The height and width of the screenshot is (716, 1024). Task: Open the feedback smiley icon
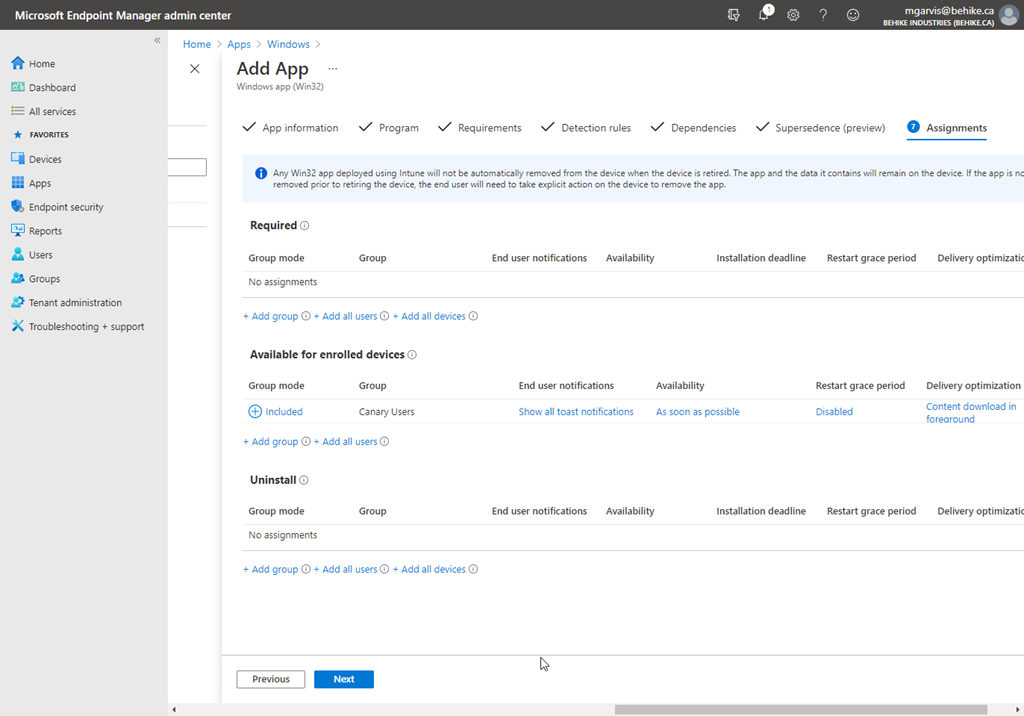point(853,15)
